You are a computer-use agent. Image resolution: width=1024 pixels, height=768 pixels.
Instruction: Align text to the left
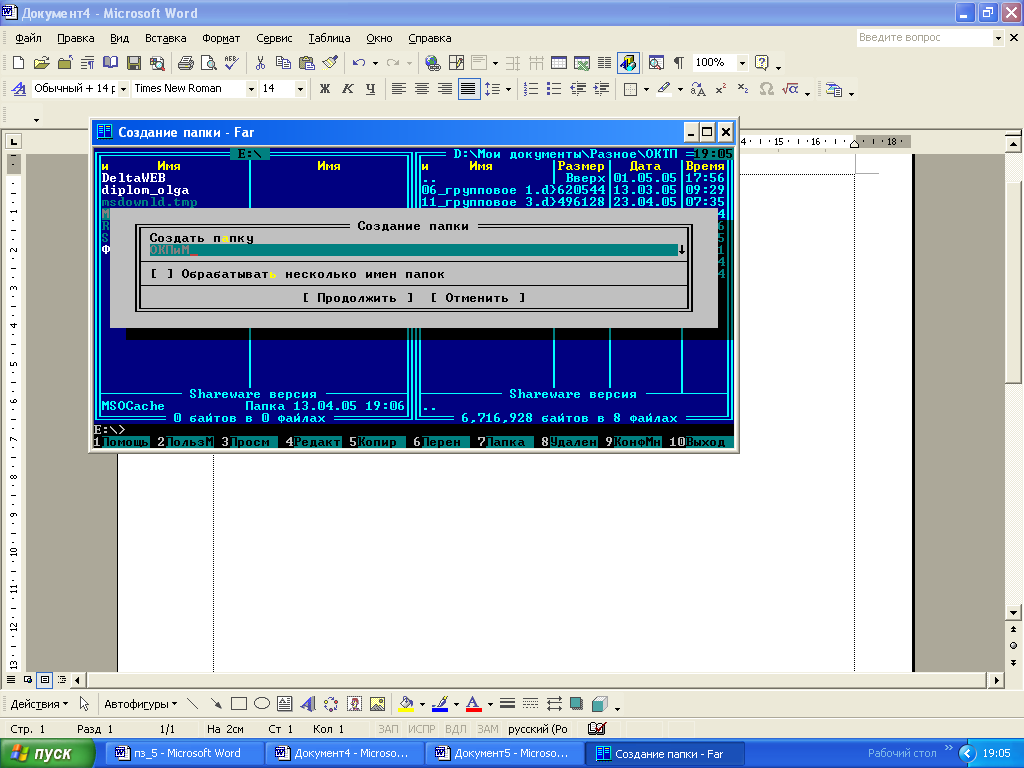pos(398,89)
